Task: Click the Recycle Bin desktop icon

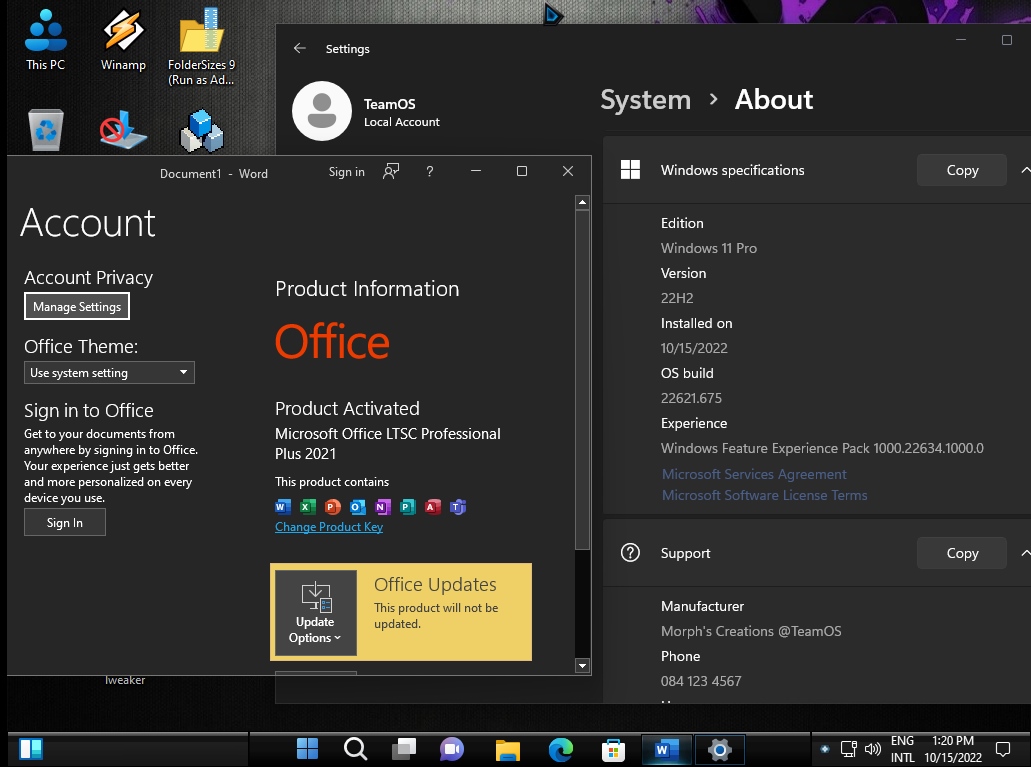Action: pyautogui.click(x=46, y=130)
